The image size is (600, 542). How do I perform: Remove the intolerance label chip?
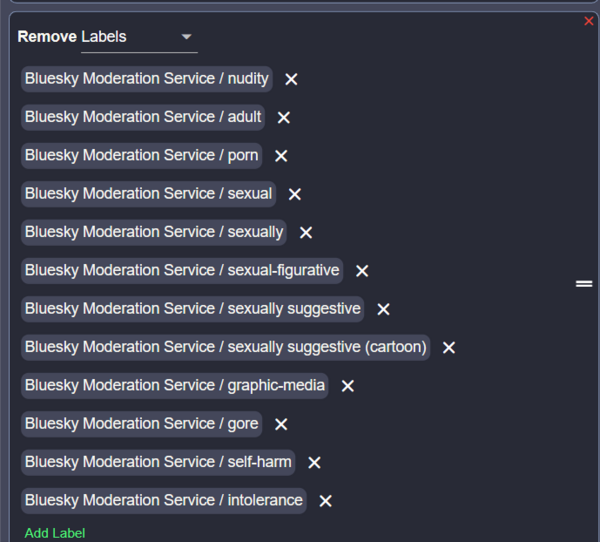(x=325, y=500)
